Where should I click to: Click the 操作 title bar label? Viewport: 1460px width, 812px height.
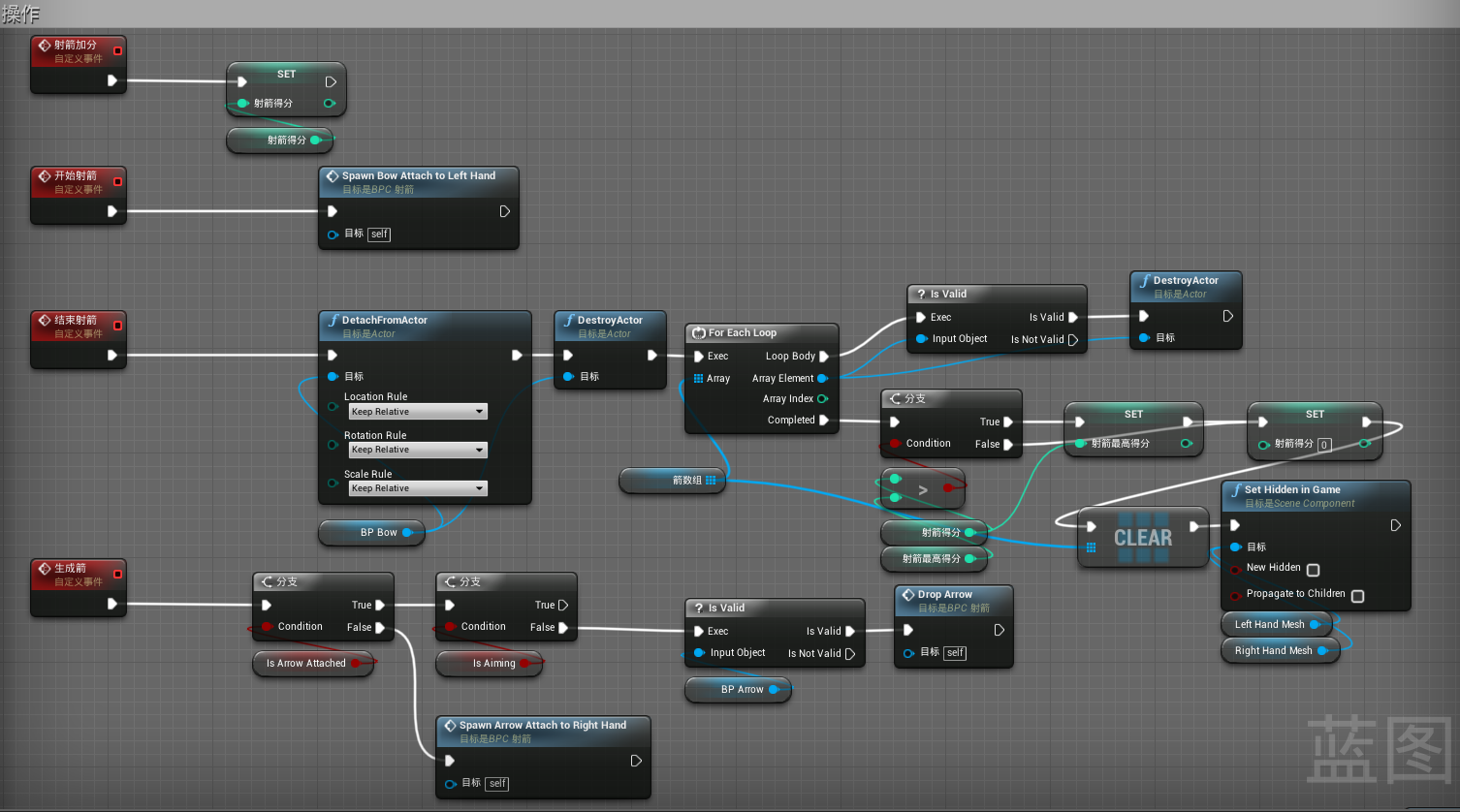pos(21,13)
